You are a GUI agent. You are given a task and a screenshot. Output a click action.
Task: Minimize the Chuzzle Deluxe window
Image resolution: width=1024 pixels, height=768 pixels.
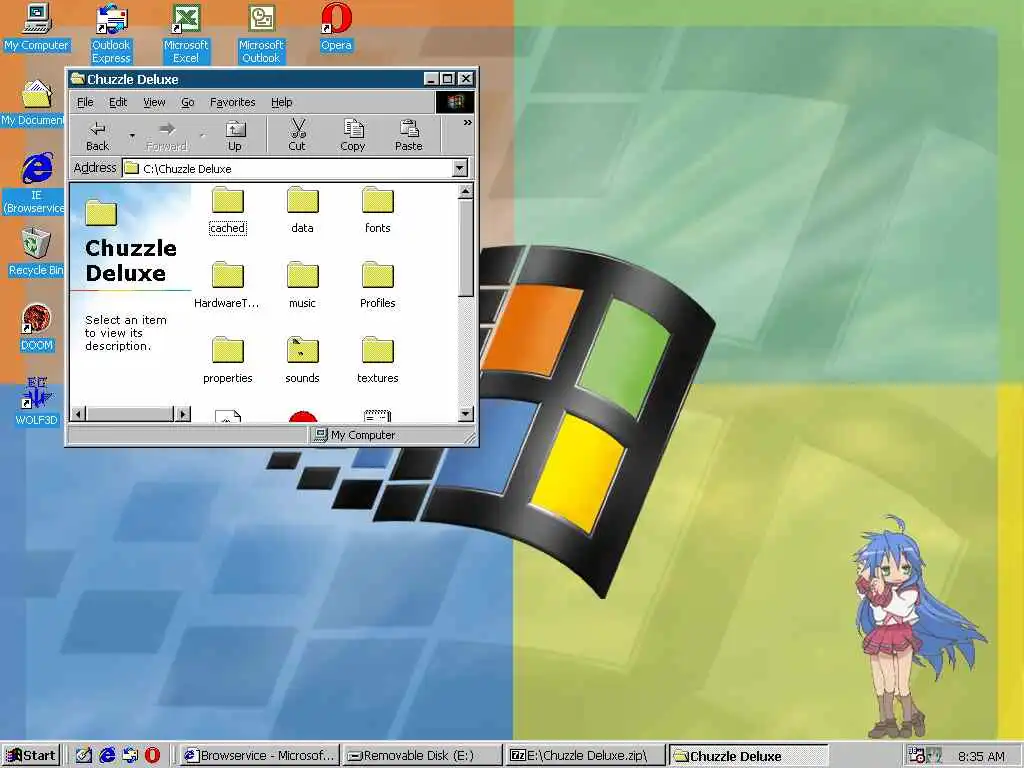pyautogui.click(x=431, y=79)
